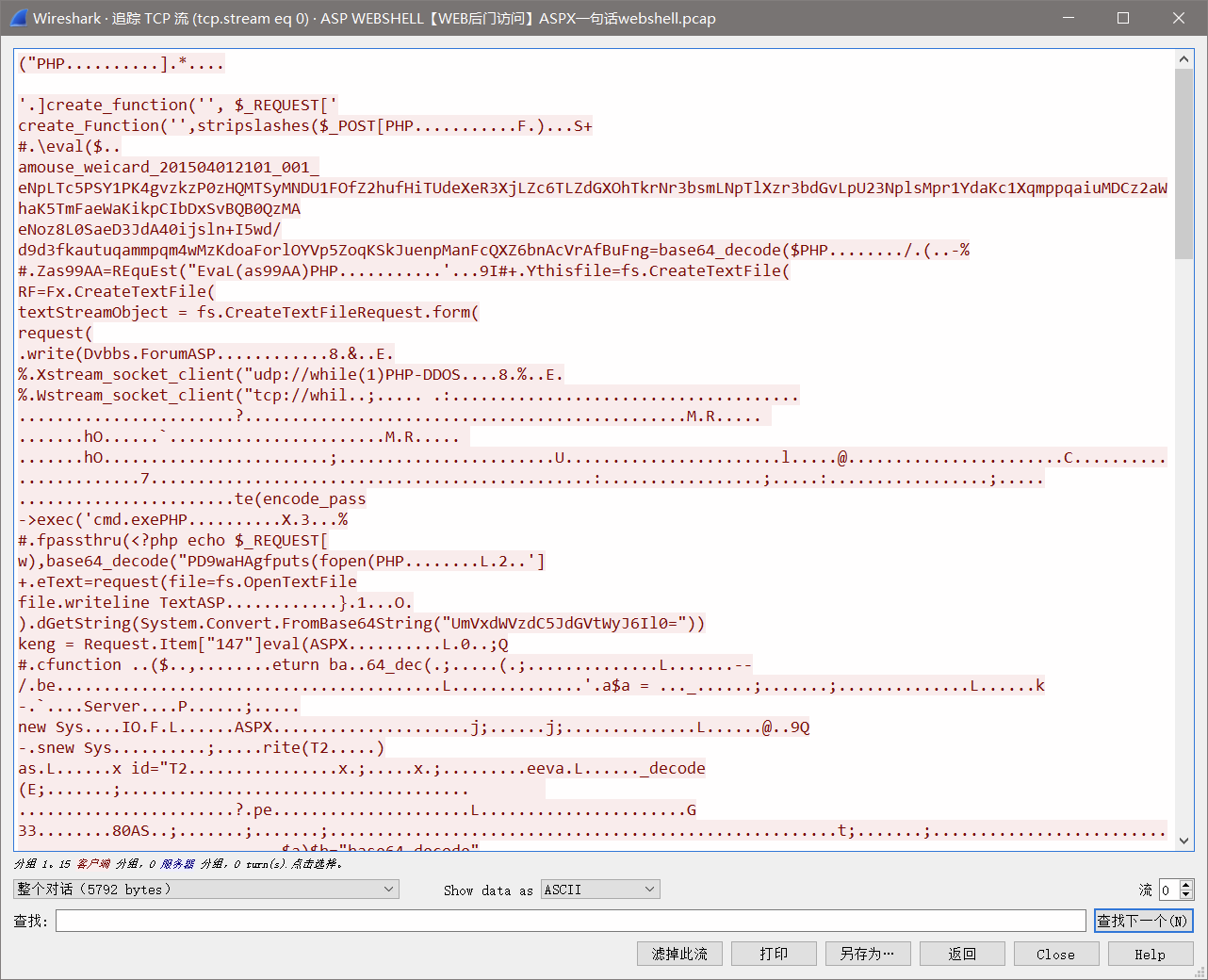Click the line 'RF=Fx.CreateTextFile('

[x=117, y=291]
